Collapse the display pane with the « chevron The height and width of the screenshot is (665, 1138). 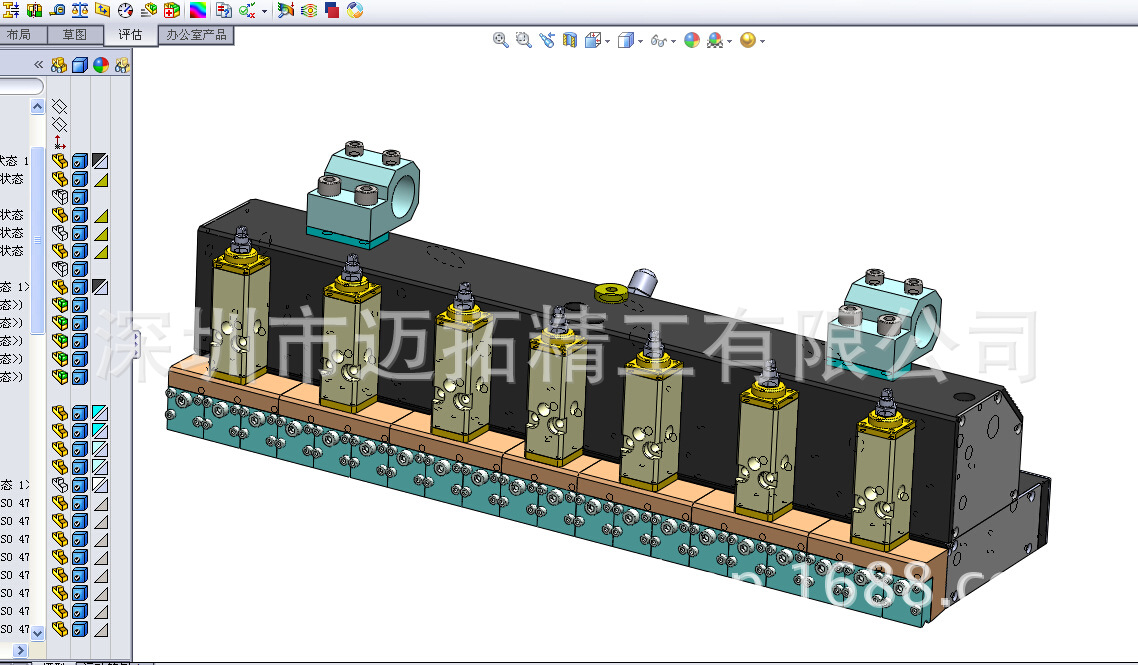coord(38,65)
